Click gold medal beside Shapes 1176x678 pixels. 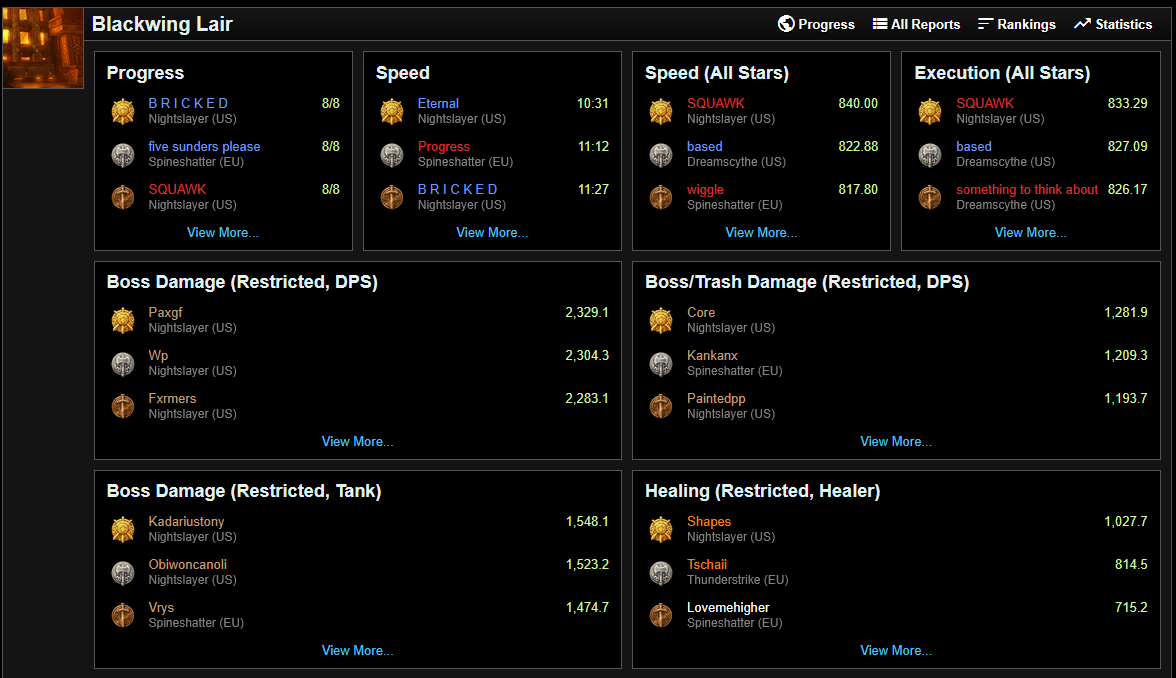tap(662, 530)
